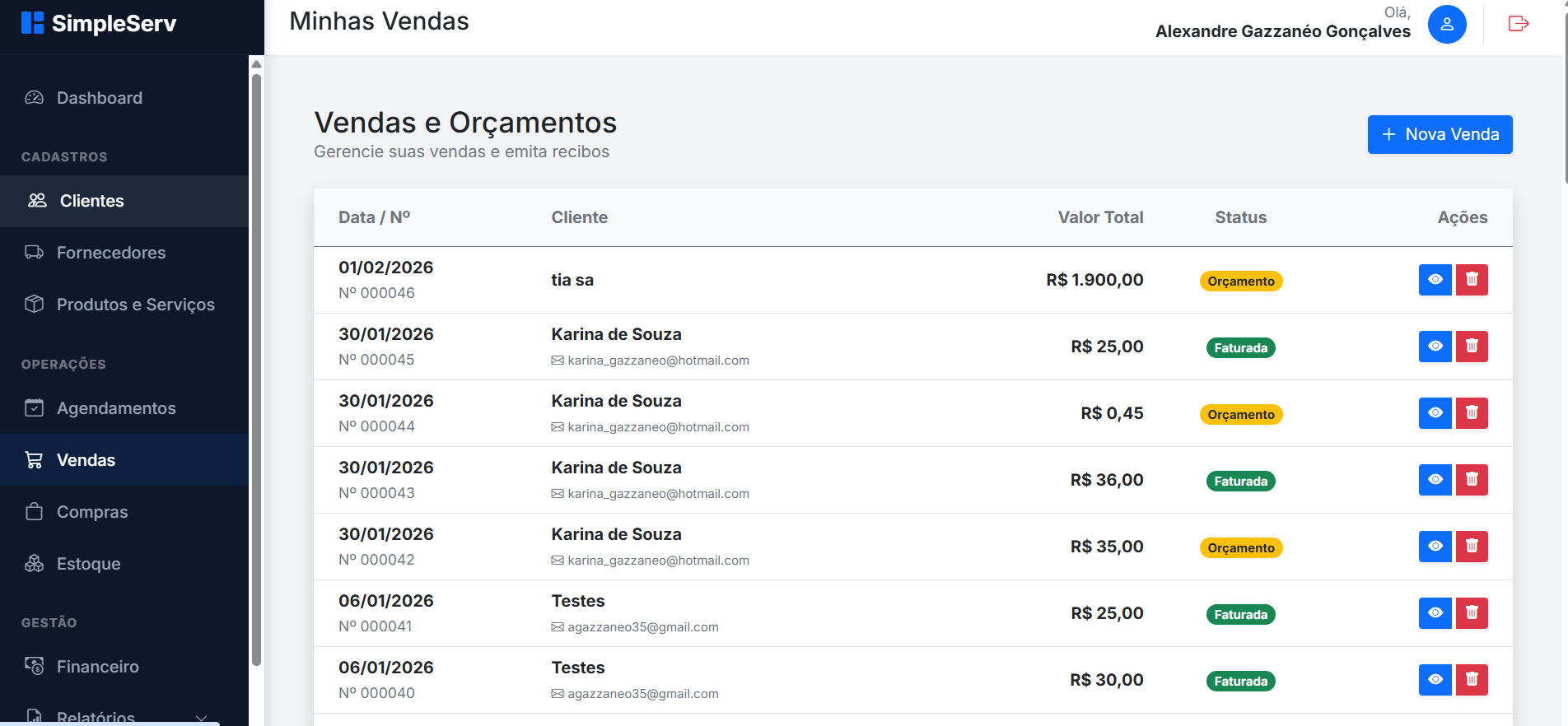This screenshot has width=1568, height=726.
Task: Click trash icon for sale Nº 000040
Action: pyautogui.click(x=1471, y=680)
